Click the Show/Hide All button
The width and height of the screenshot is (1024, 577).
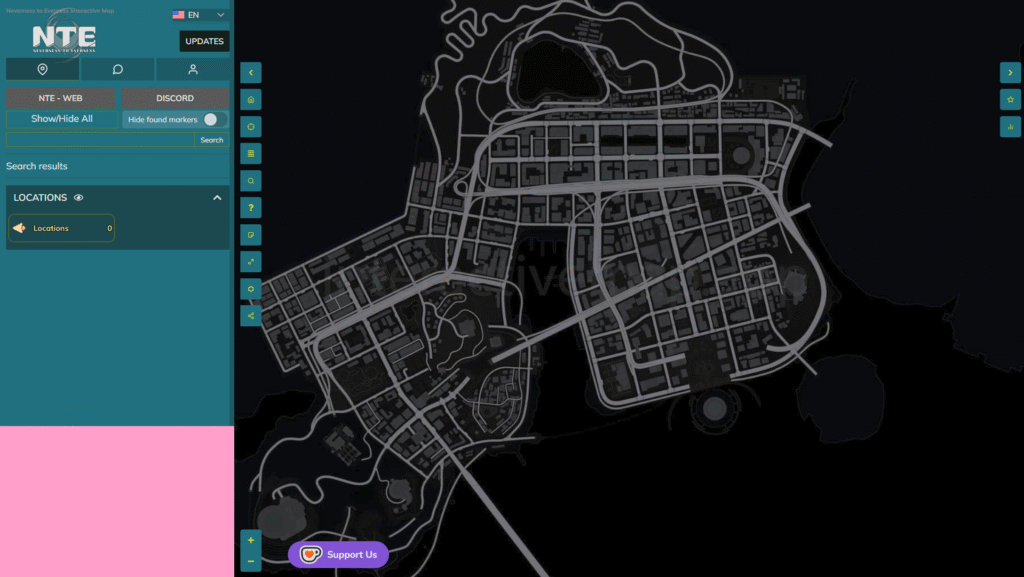(x=62, y=119)
